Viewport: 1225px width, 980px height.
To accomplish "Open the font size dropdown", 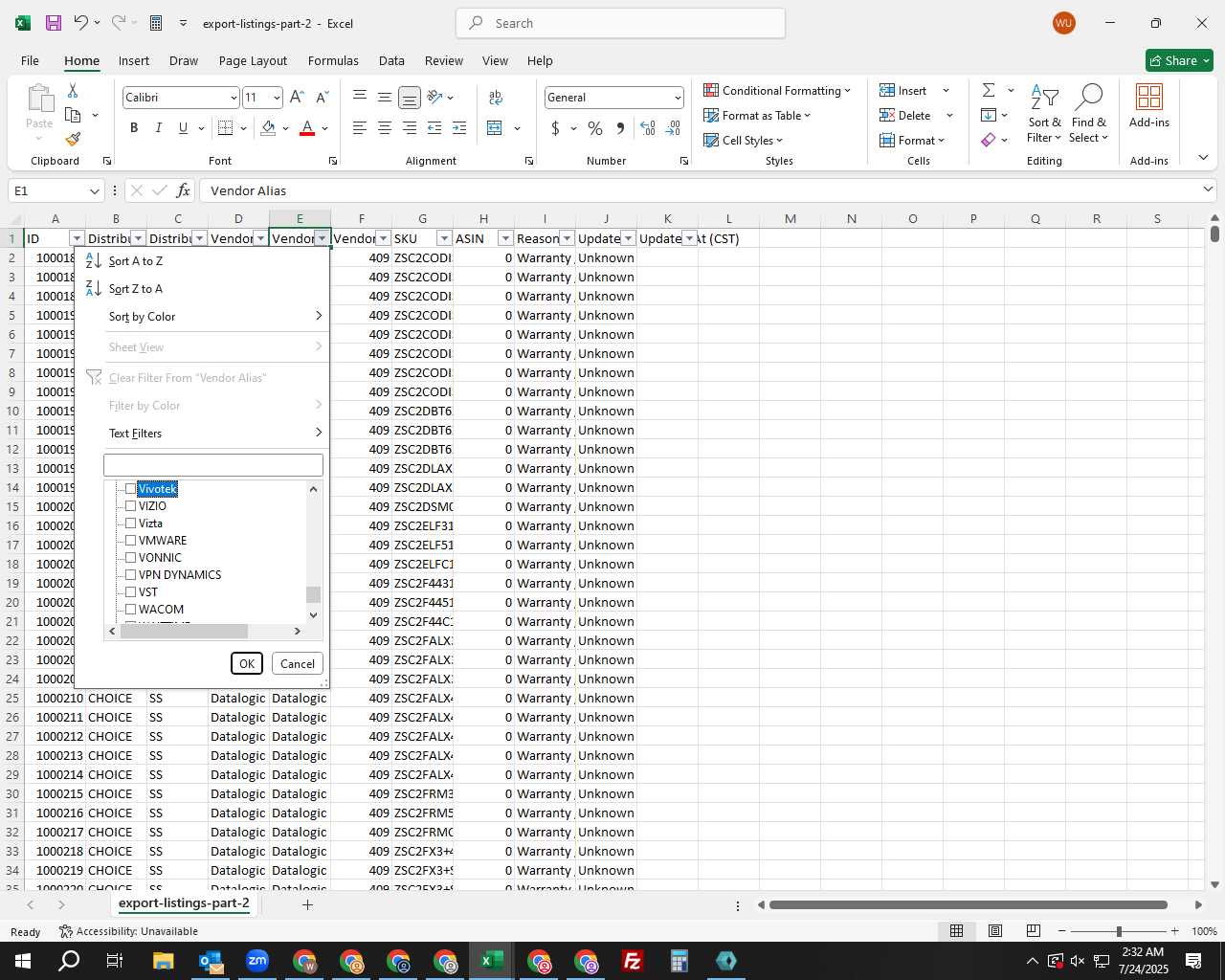I will 277,98.
